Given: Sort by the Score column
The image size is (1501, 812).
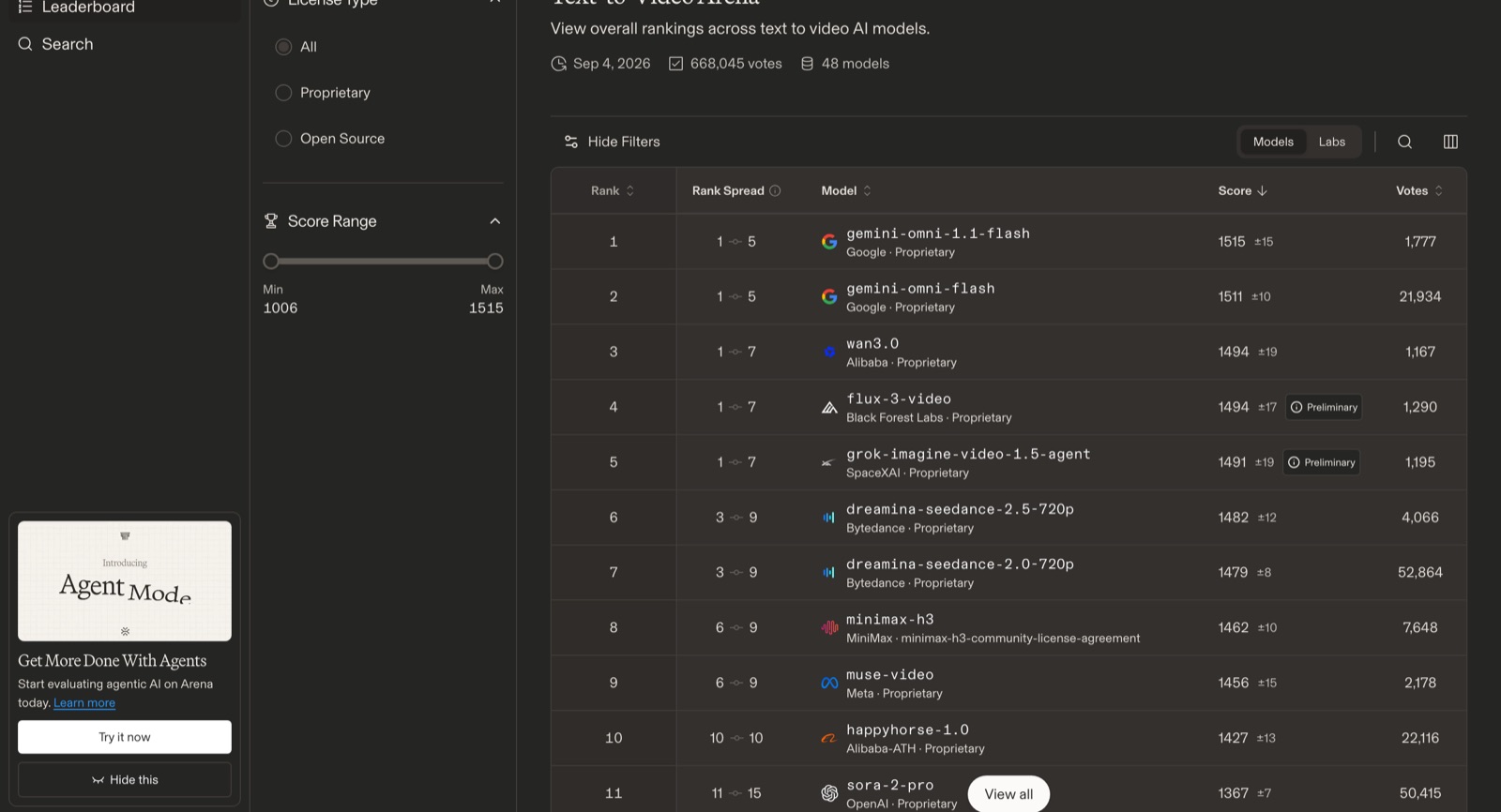Looking at the screenshot, I should click(x=1243, y=190).
